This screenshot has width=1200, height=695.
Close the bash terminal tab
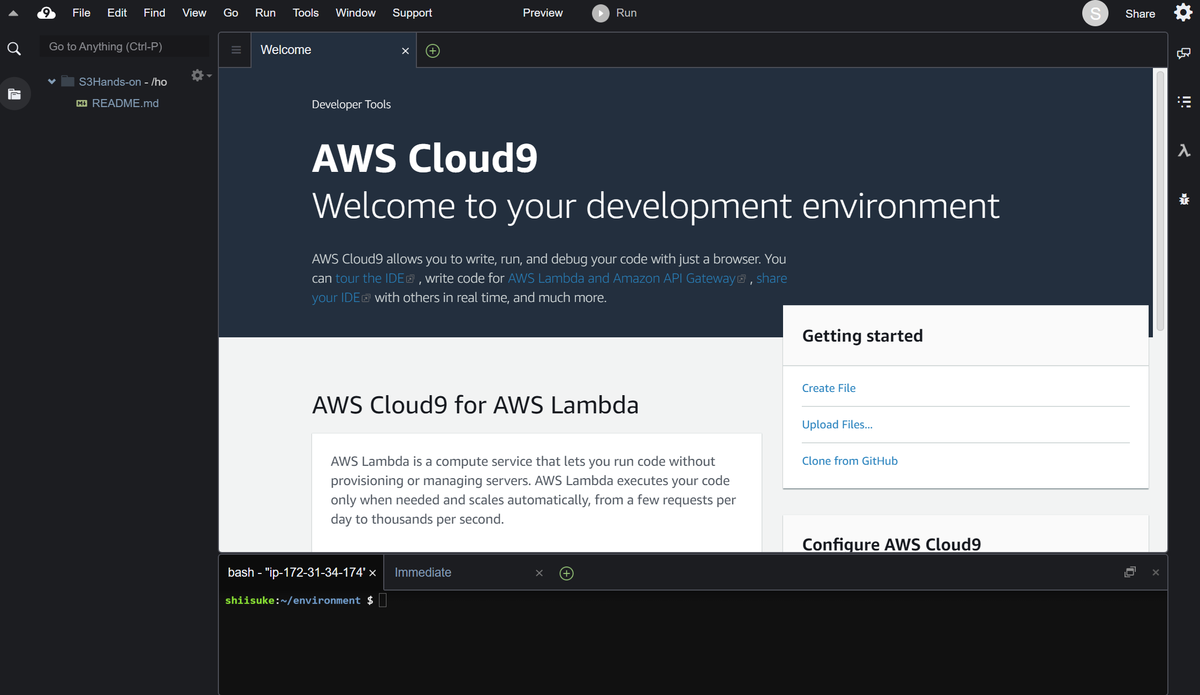tap(372, 573)
